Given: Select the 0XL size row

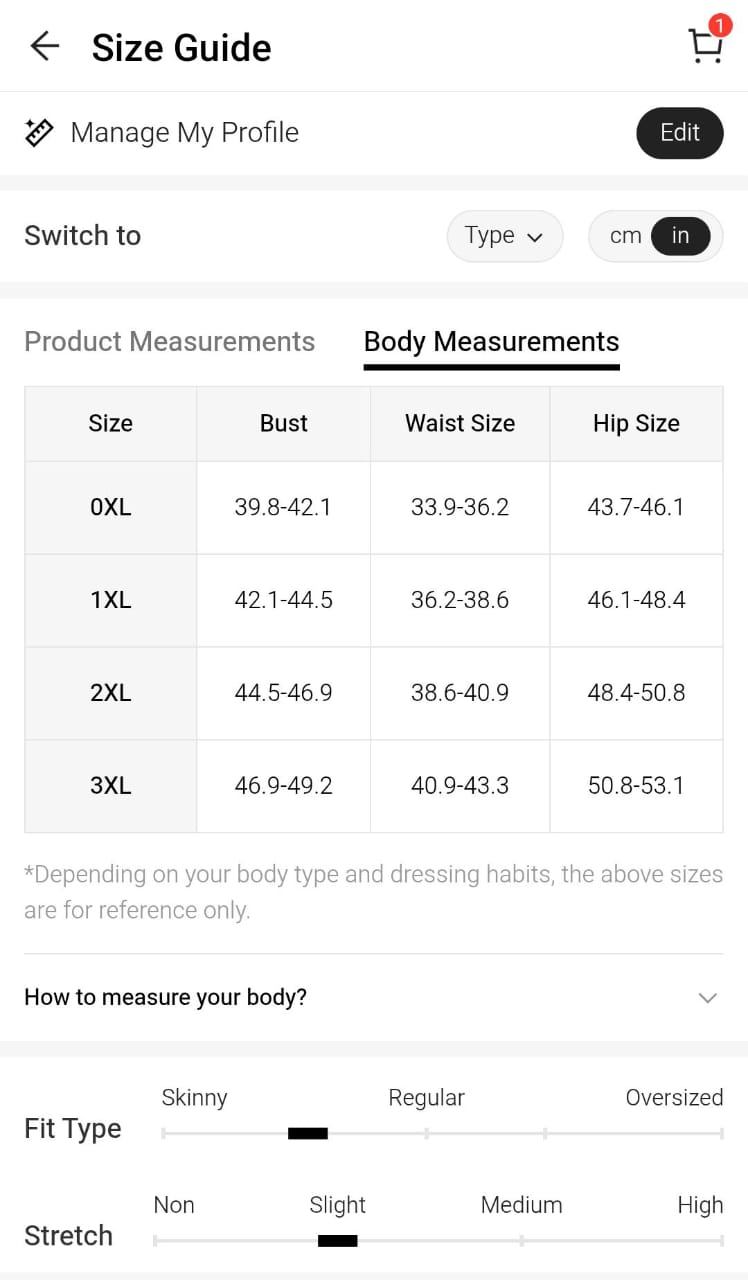Looking at the screenshot, I should 110,507.
